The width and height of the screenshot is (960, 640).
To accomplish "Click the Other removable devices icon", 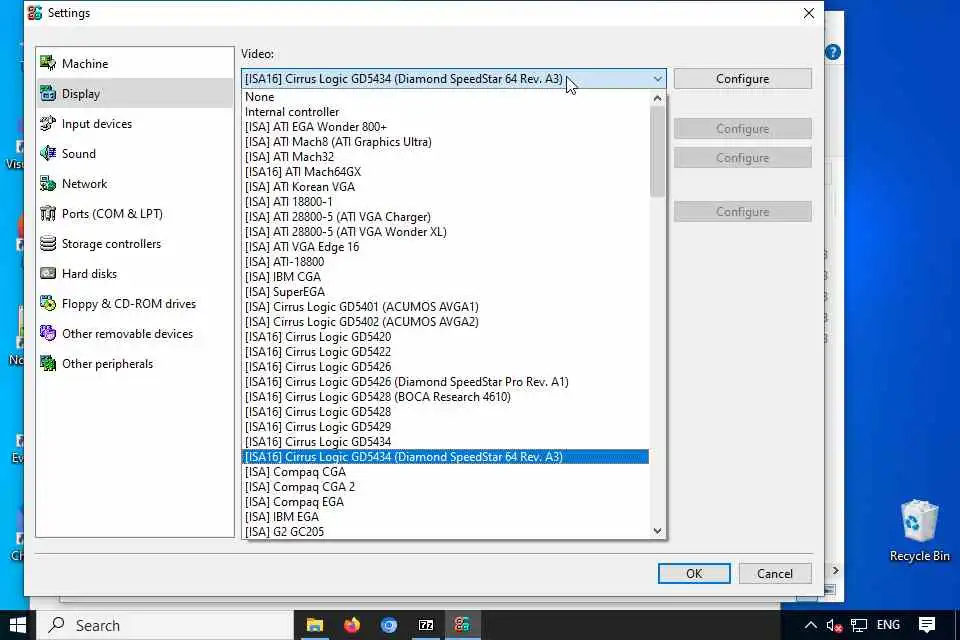I will pos(48,333).
